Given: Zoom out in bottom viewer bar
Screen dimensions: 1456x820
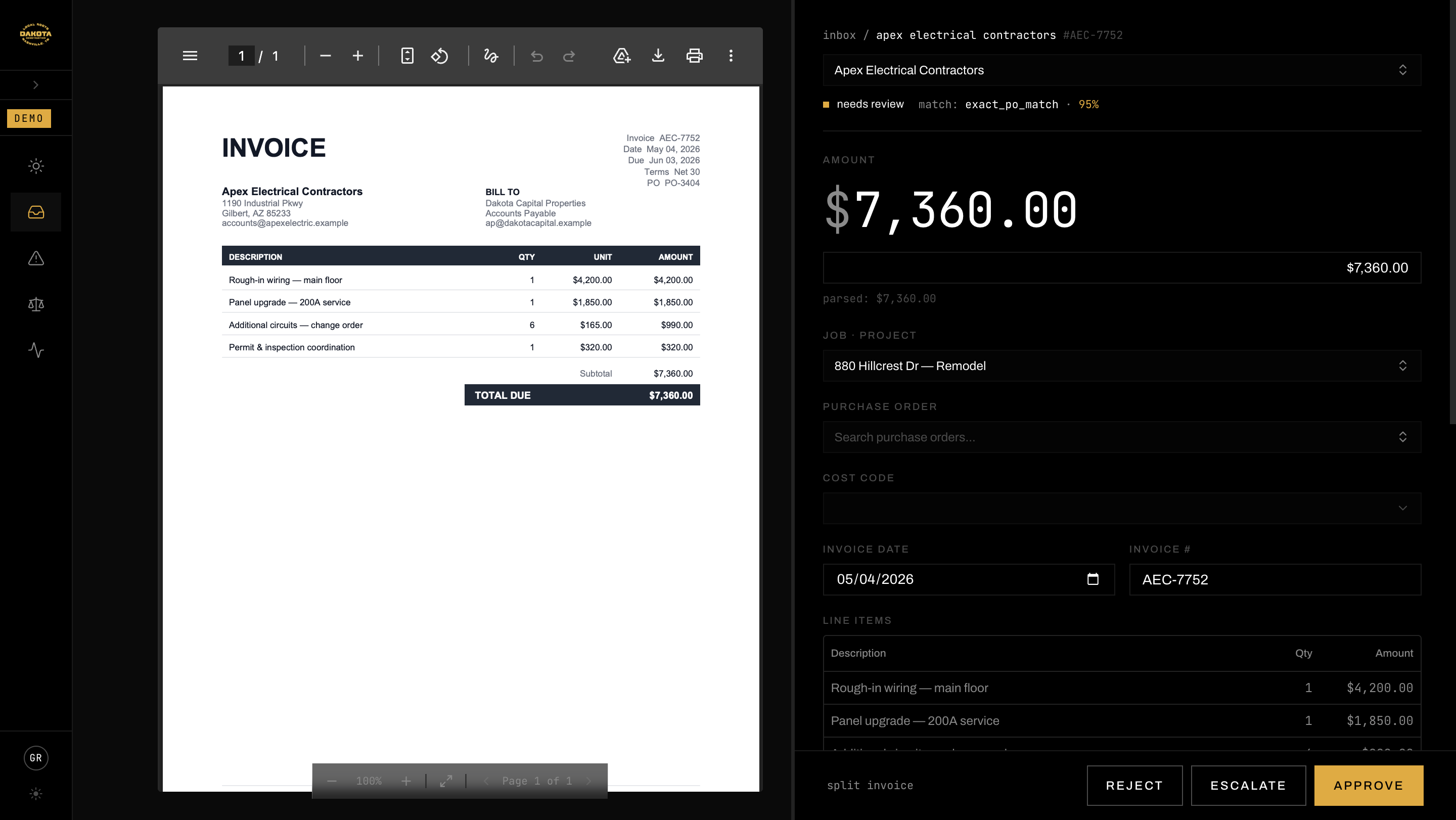Looking at the screenshot, I should [332, 781].
